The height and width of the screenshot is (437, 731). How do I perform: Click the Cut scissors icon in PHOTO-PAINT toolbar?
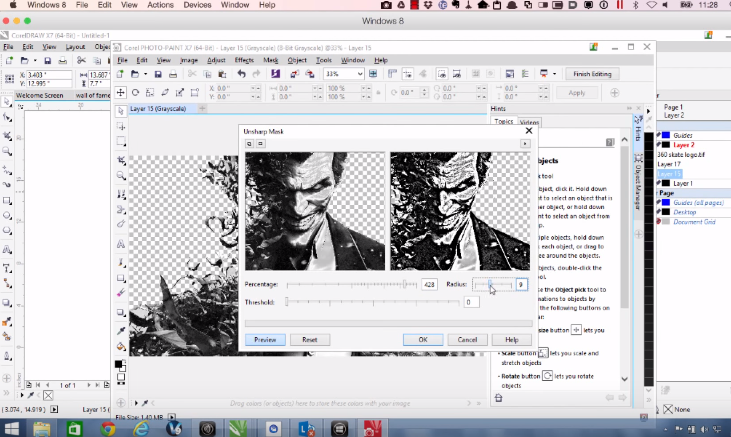pyautogui.click(x=192, y=74)
